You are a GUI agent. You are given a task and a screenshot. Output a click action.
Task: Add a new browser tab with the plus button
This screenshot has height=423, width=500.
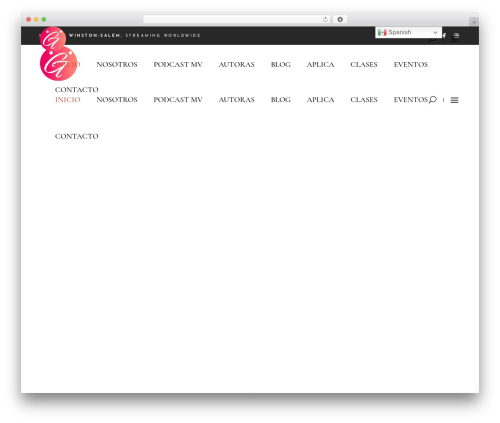point(474,22)
